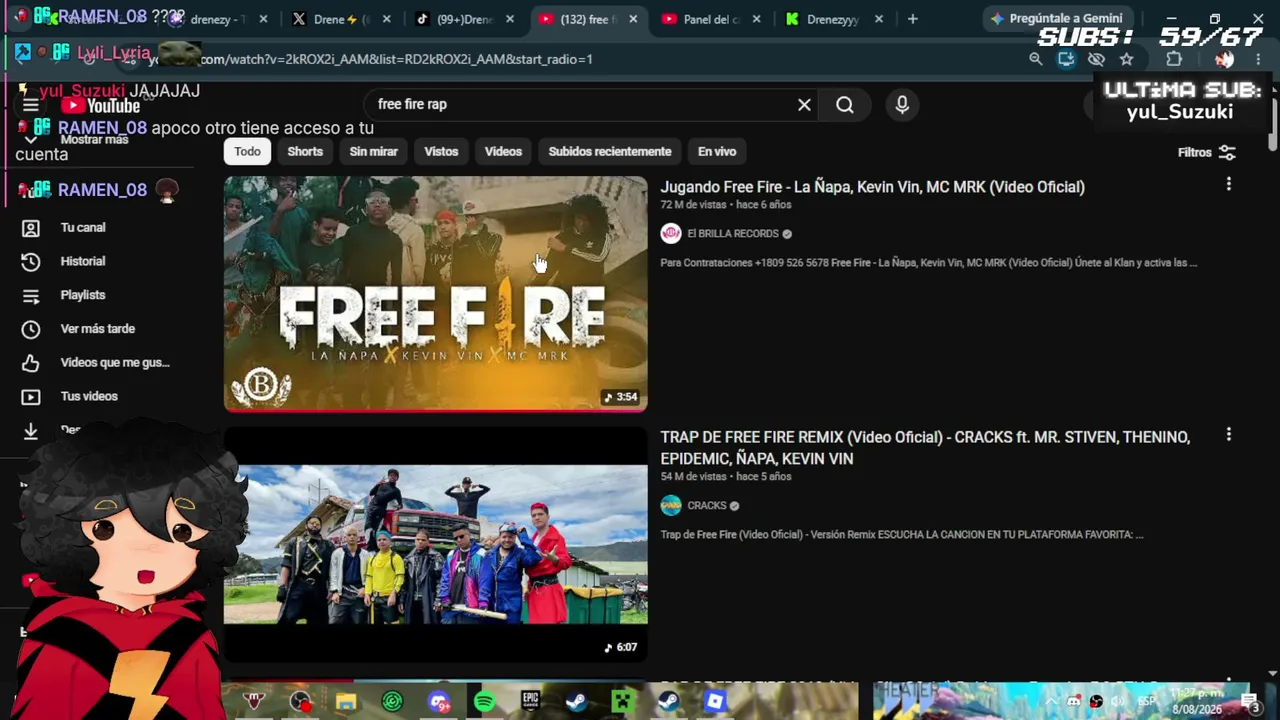The width and height of the screenshot is (1280, 720).
Task: Play the Trap de Free Fire Remix thumbnail
Action: click(435, 544)
